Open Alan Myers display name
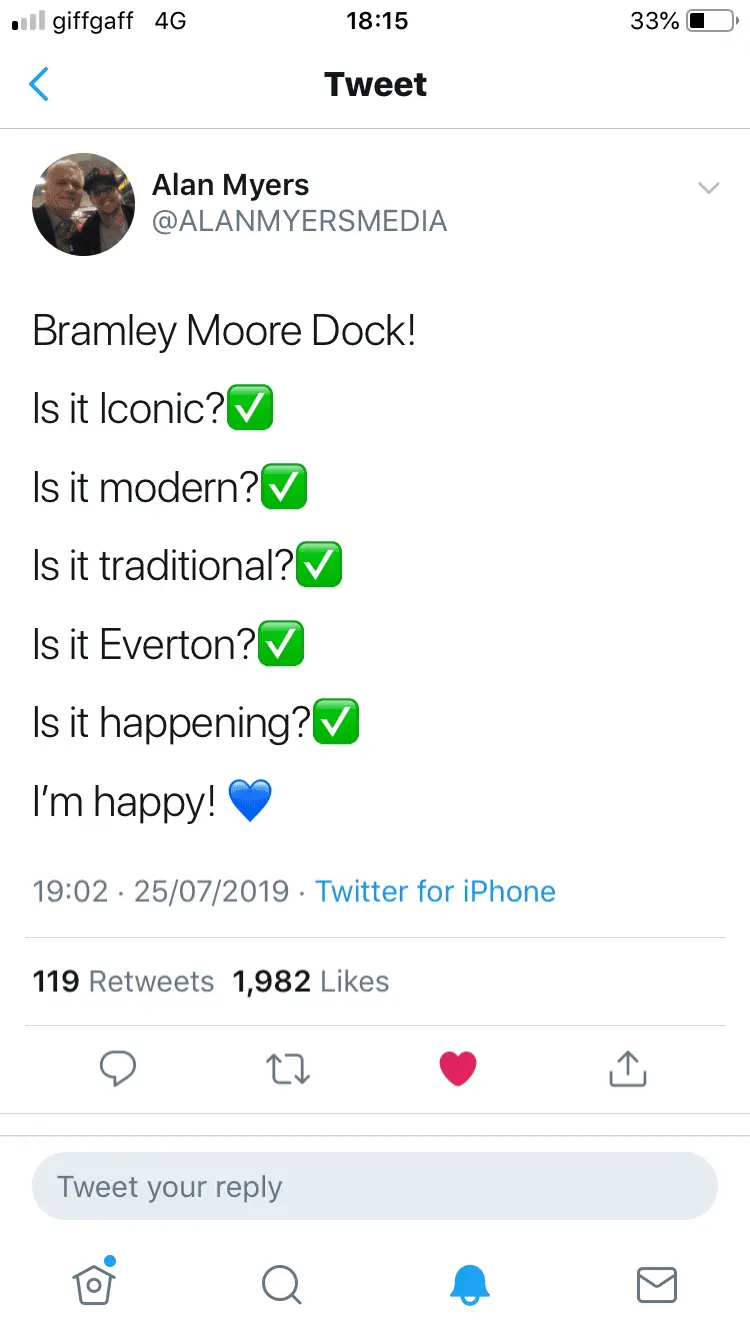This screenshot has width=750, height=1334. (x=230, y=185)
